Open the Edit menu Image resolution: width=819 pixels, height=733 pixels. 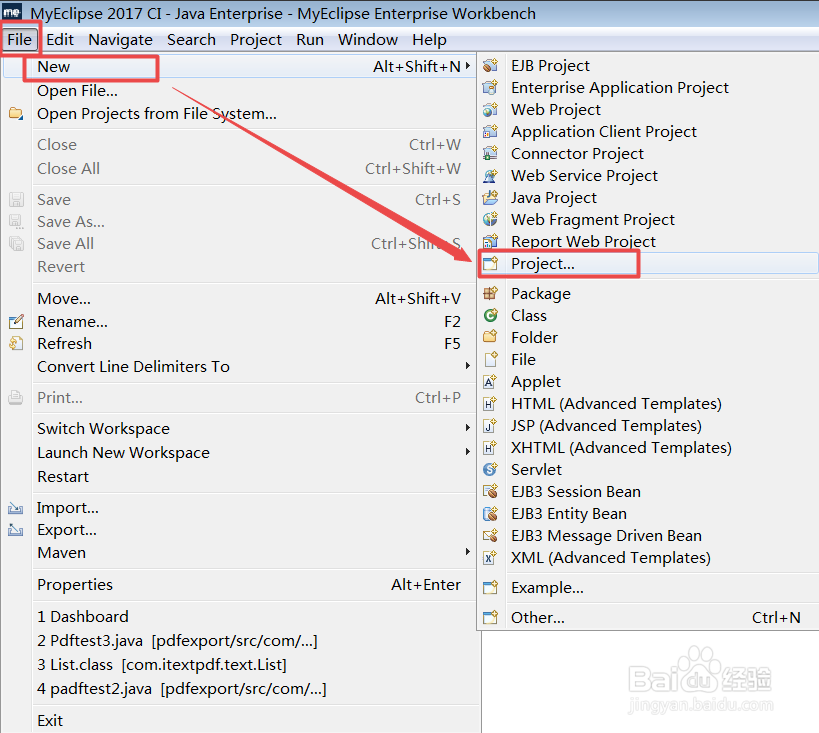click(x=60, y=40)
